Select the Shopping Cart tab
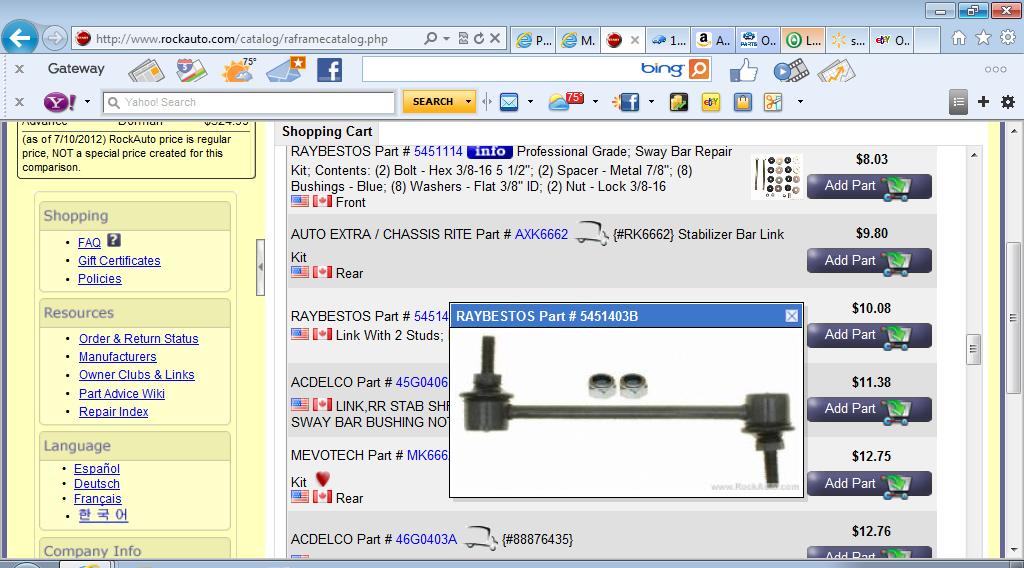The image size is (1024, 568). coord(327,131)
